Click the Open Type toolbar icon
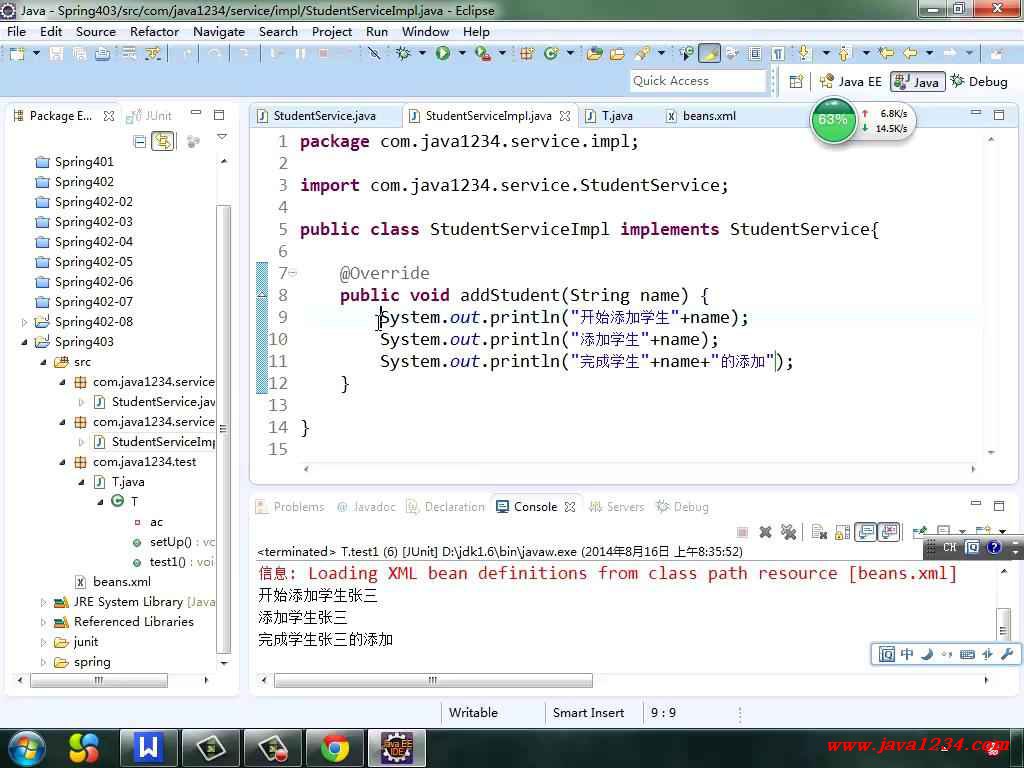1024x768 pixels. pyautogui.click(x=594, y=54)
